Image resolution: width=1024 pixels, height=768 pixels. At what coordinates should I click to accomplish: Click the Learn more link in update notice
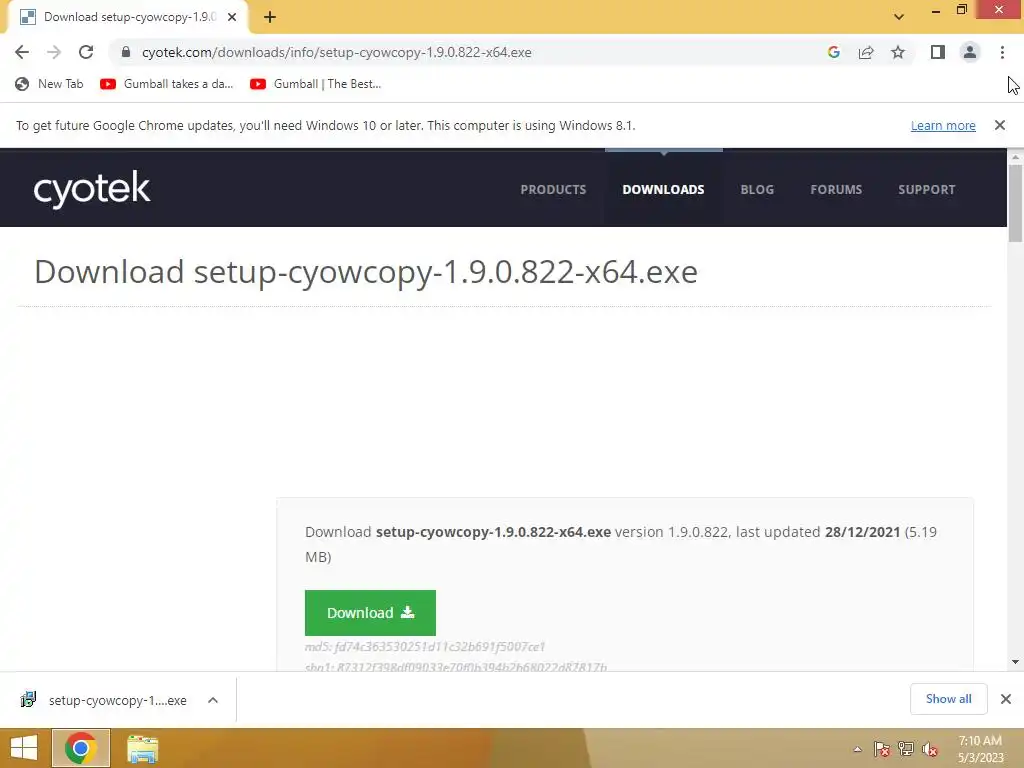coord(943,125)
